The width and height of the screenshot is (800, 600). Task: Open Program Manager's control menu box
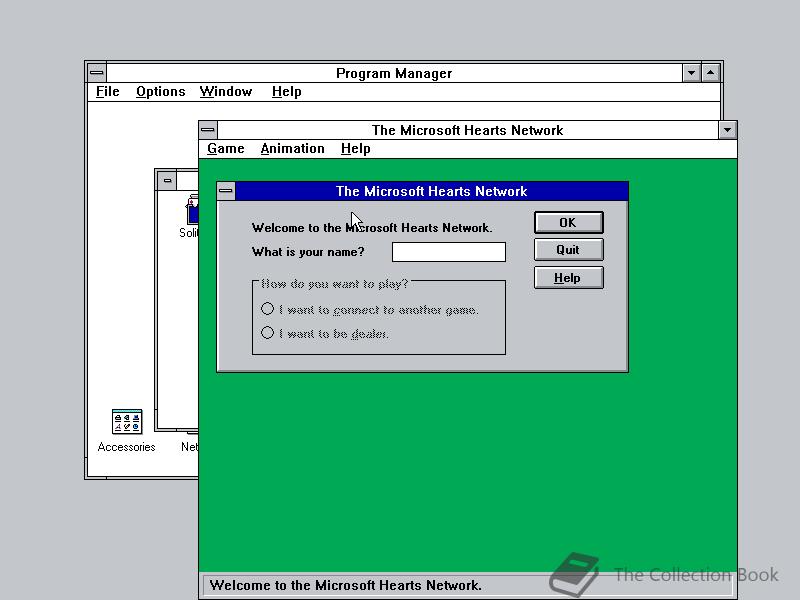[96, 73]
